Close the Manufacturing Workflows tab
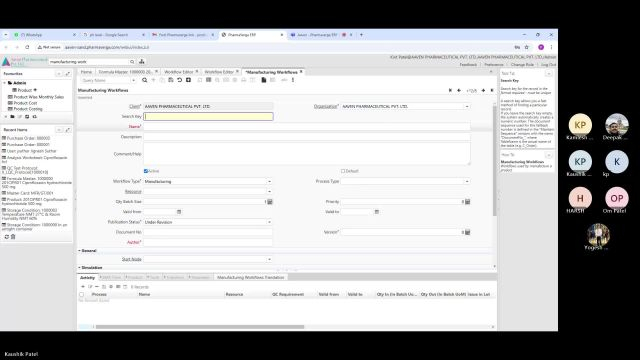Image resolution: width=640 pixels, height=360 pixels. click(x=301, y=72)
